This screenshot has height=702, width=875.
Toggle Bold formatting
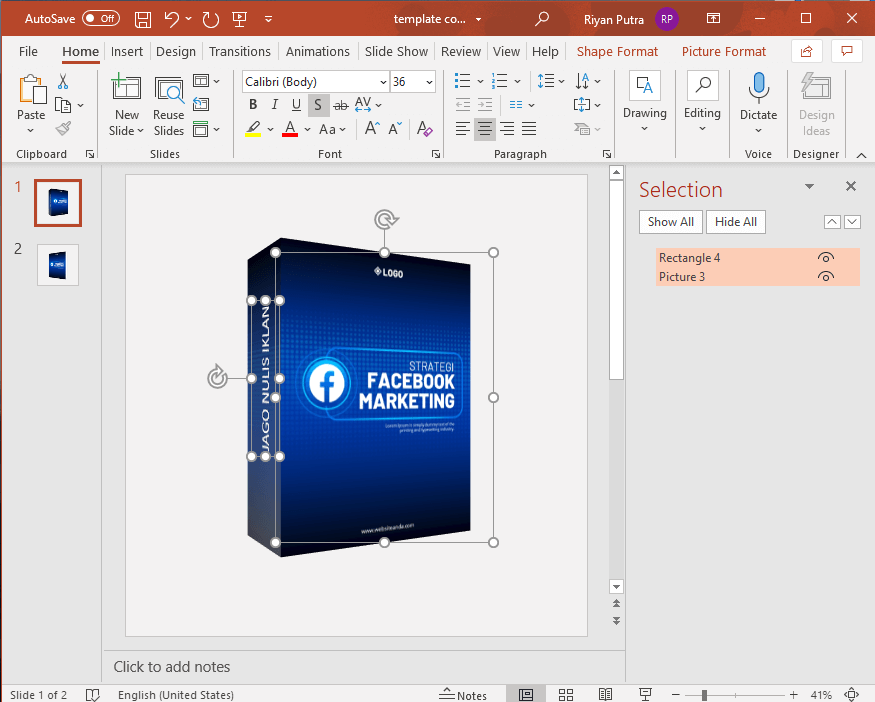tap(253, 104)
